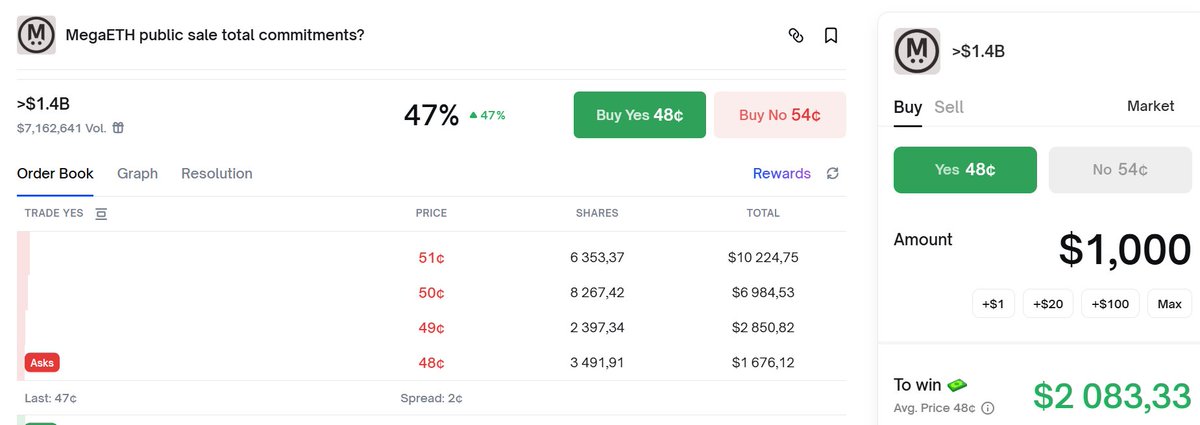Add $100 to the amount
This screenshot has height=425, width=1200.
(x=1109, y=304)
